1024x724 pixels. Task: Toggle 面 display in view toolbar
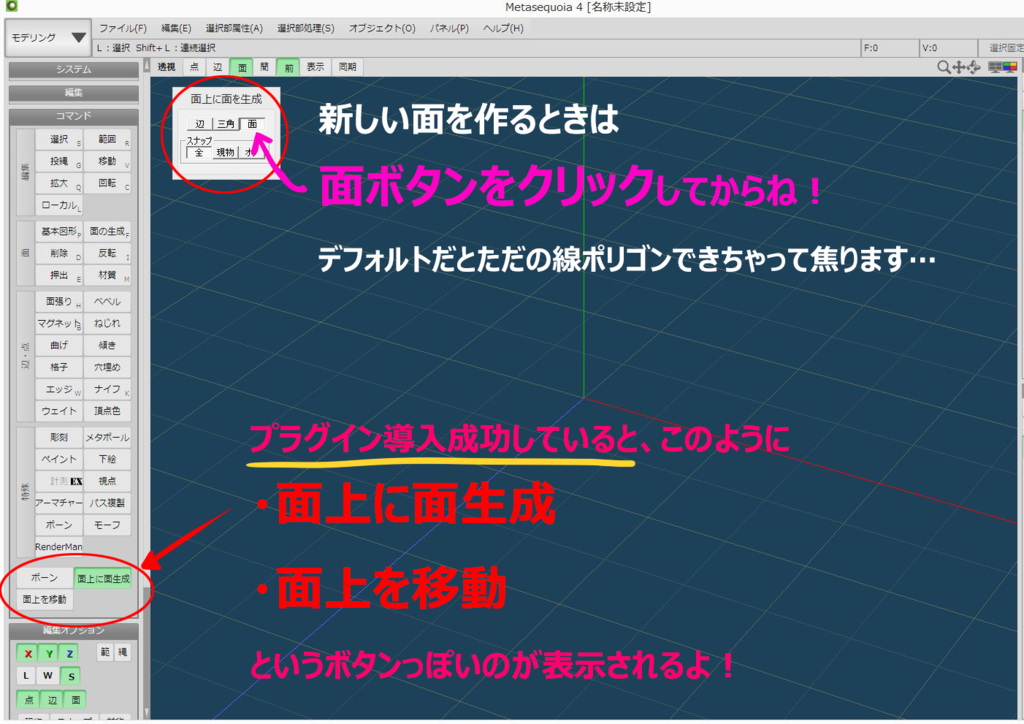point(242,67)
